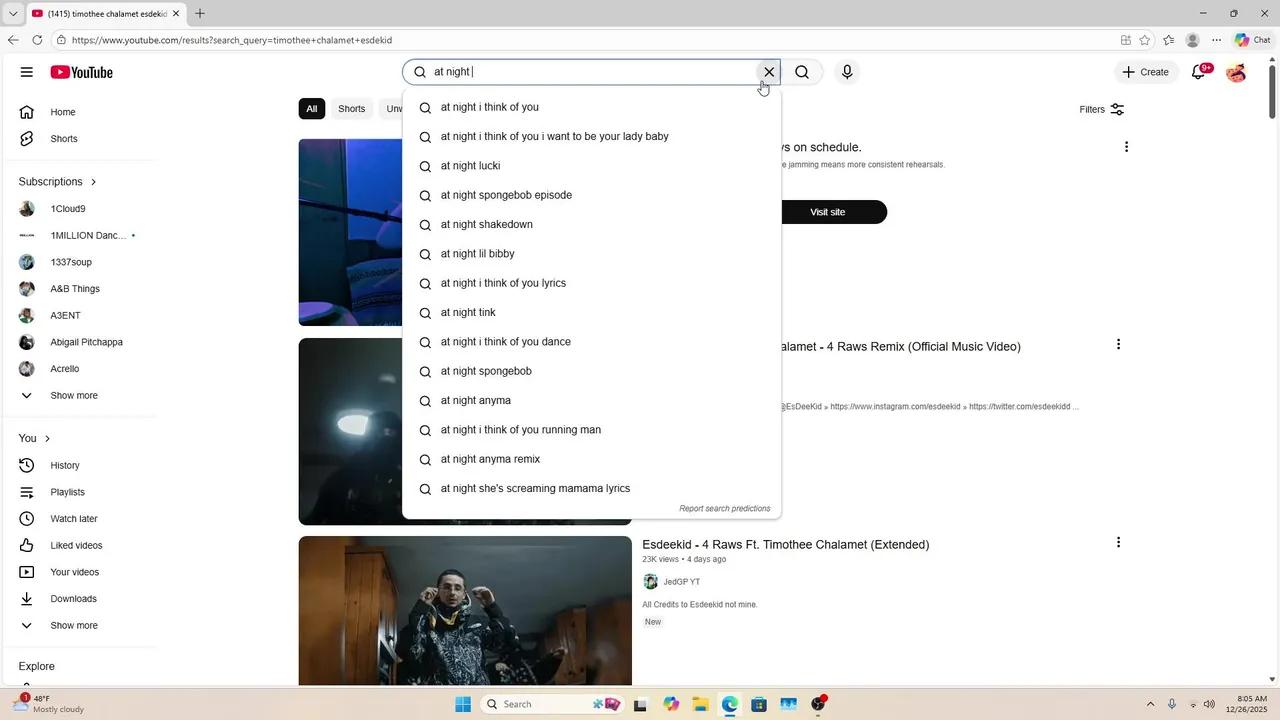
Task: Open the Windows Start menu
Action: 463,704
